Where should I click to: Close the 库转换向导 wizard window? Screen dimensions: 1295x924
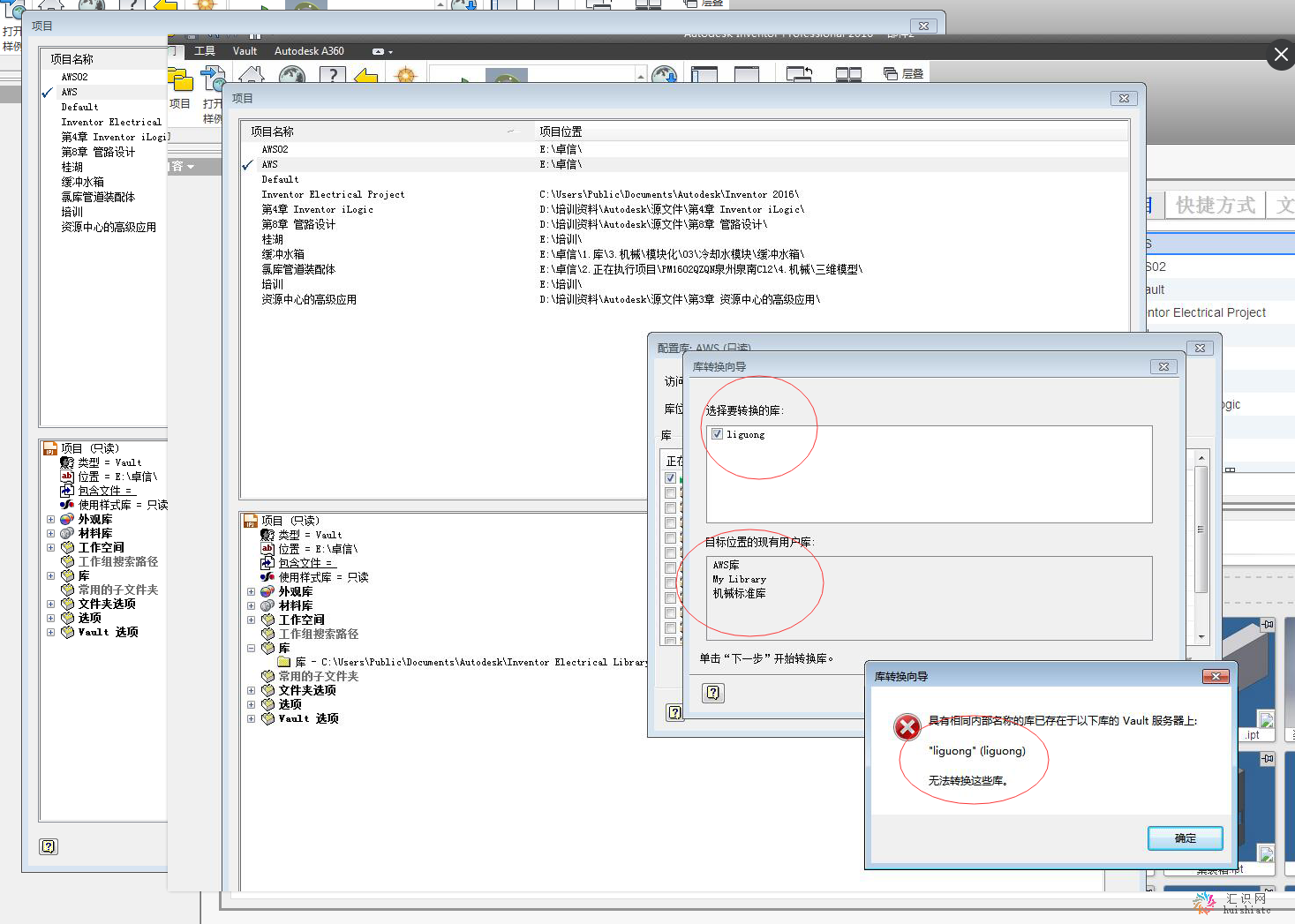1163,366
